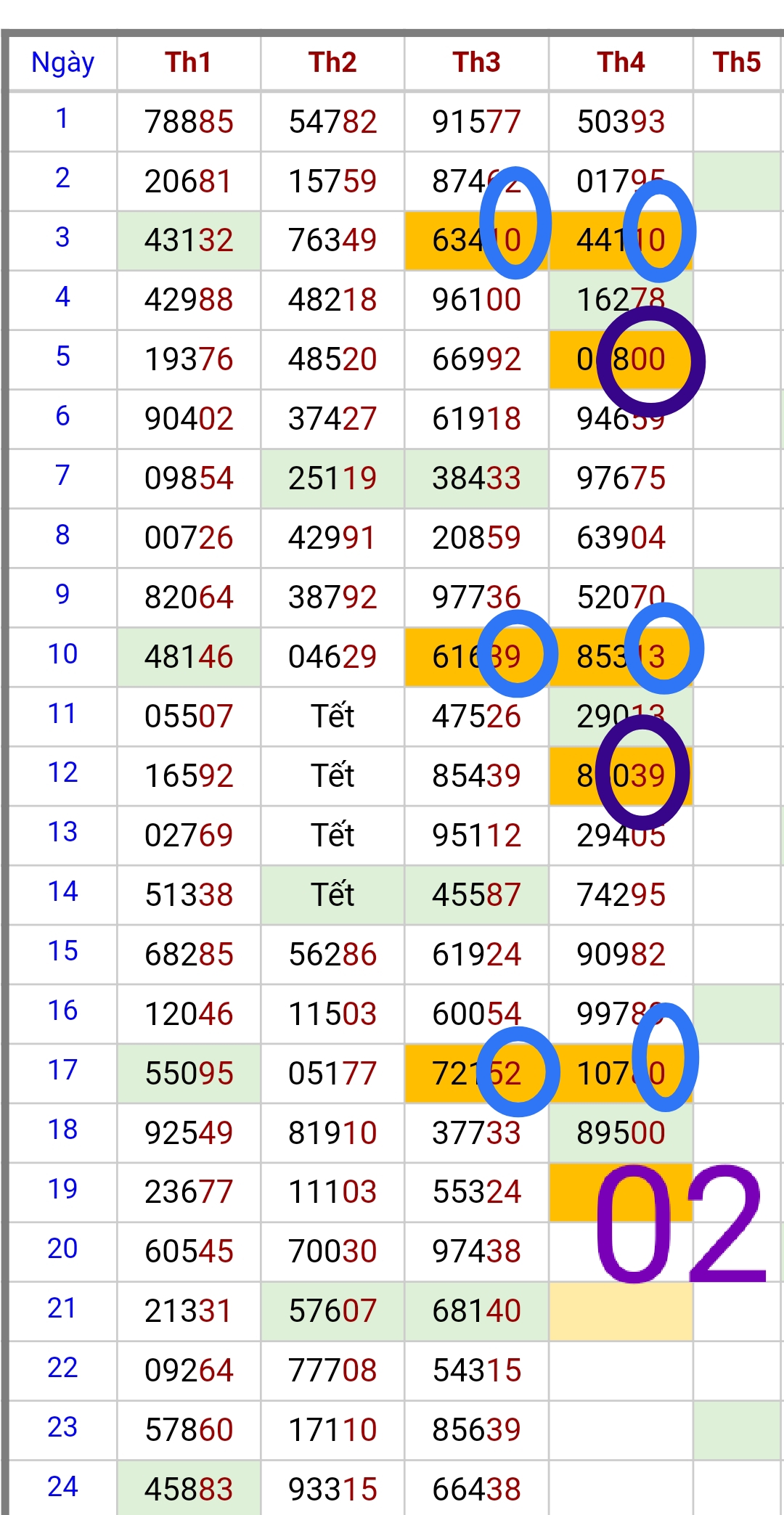784x1515 pixels.
Task: Select the Th3 column header
Action: (x=476, y=62)
